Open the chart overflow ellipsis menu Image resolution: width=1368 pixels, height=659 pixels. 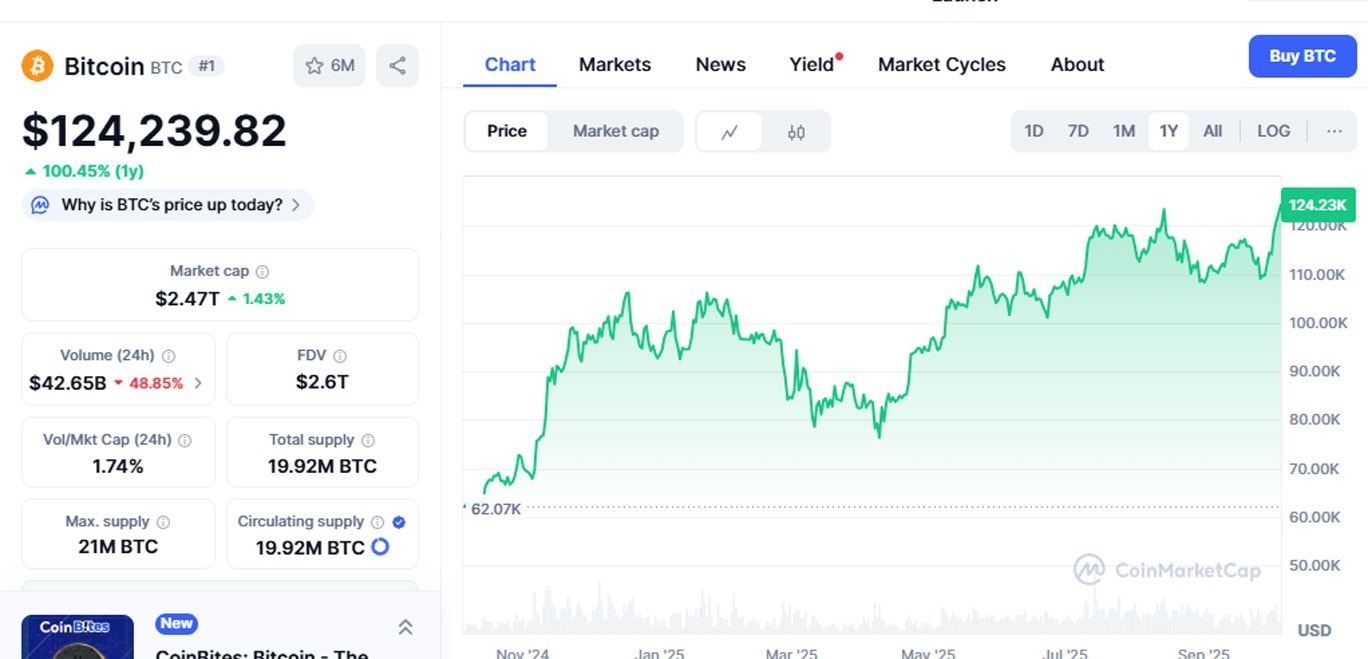point(1333,131)
